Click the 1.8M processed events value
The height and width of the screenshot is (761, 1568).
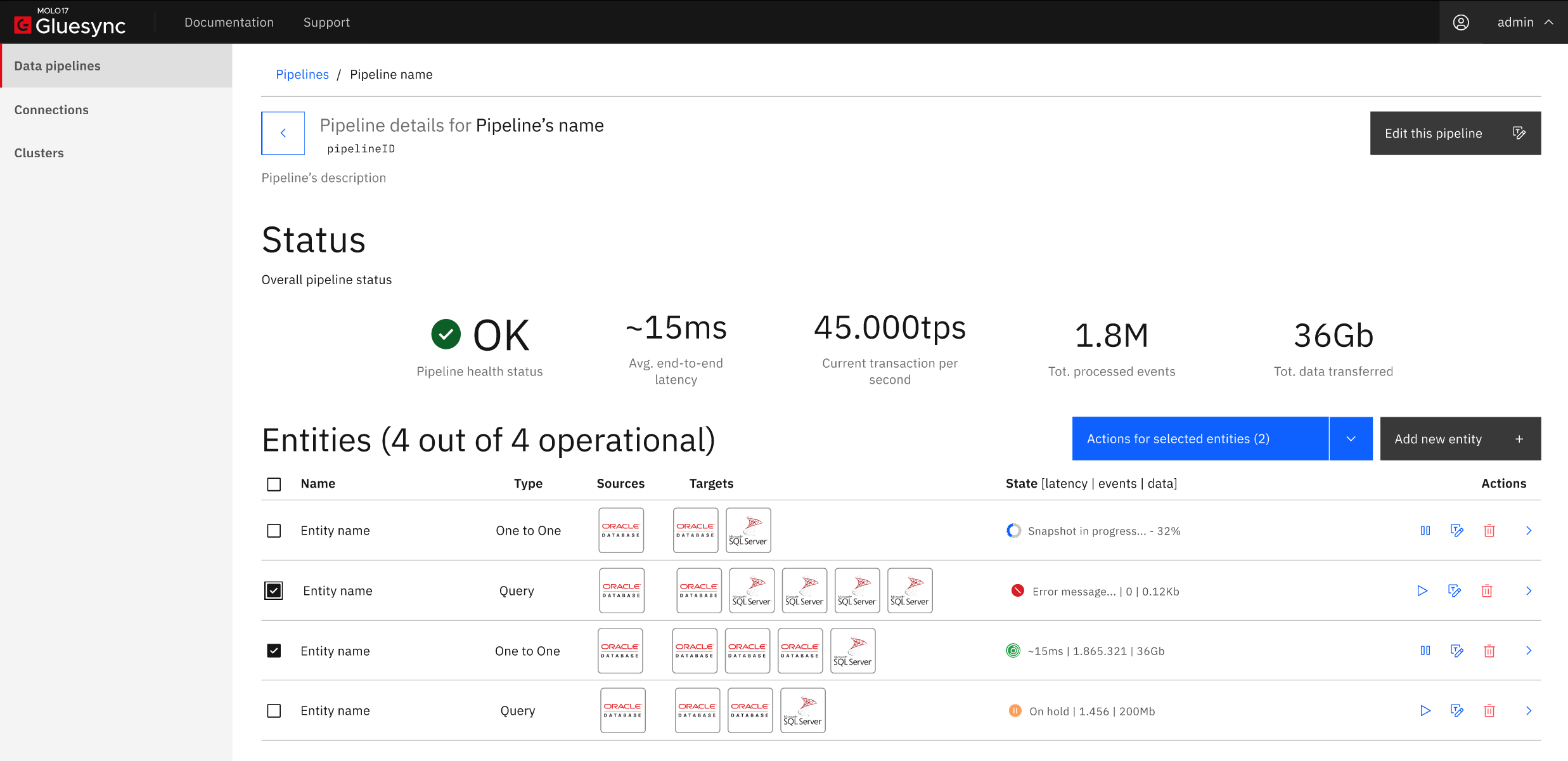click(1112, 335)
